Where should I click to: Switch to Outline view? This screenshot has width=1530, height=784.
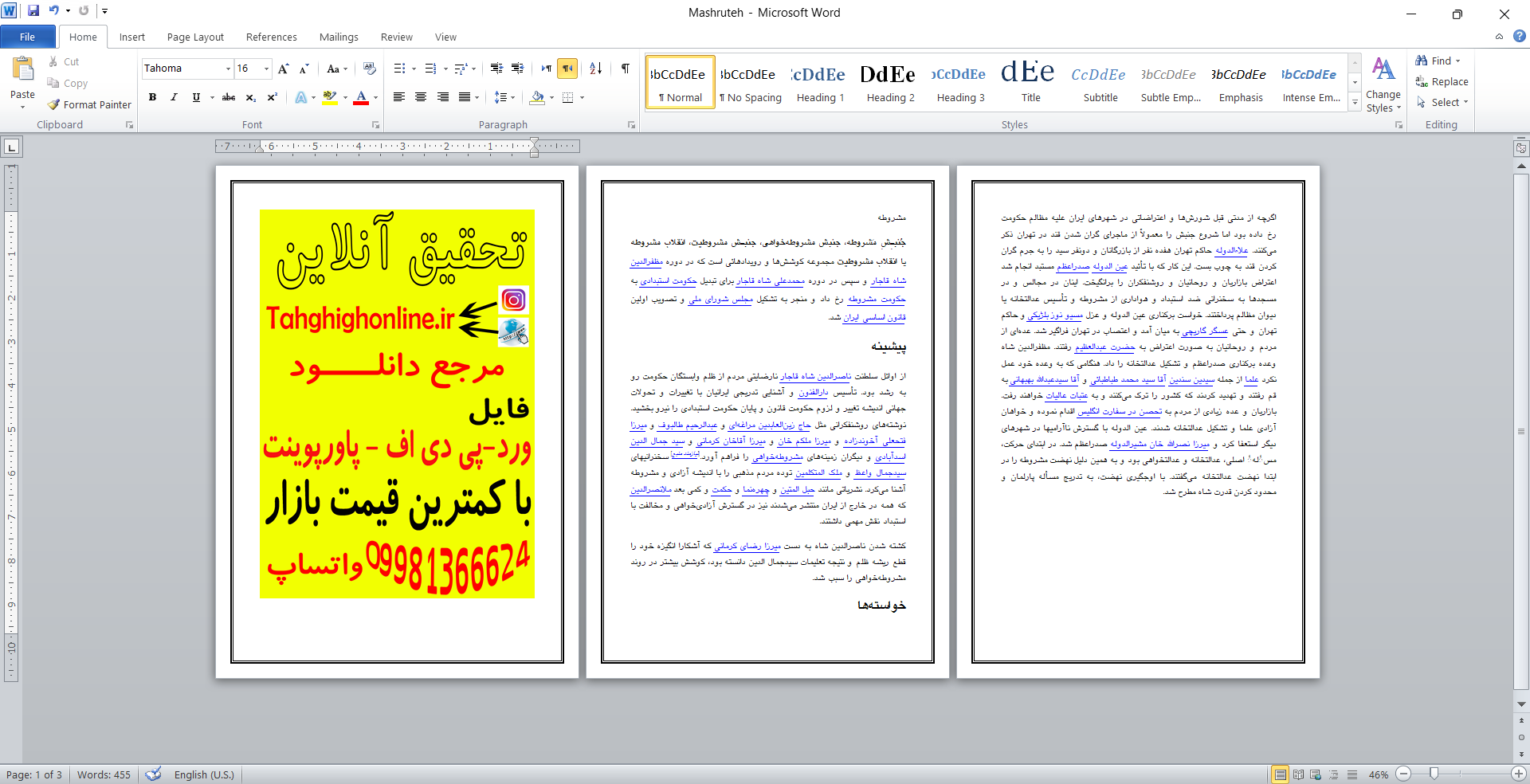[1334, 774]
